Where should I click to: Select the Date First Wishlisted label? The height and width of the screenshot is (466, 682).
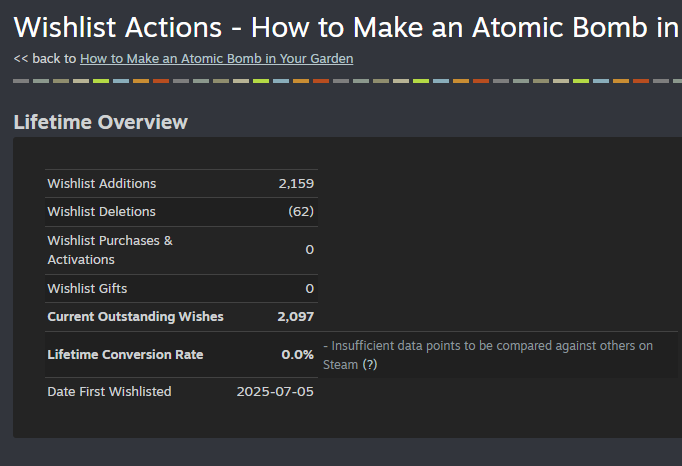pos(109,392)
